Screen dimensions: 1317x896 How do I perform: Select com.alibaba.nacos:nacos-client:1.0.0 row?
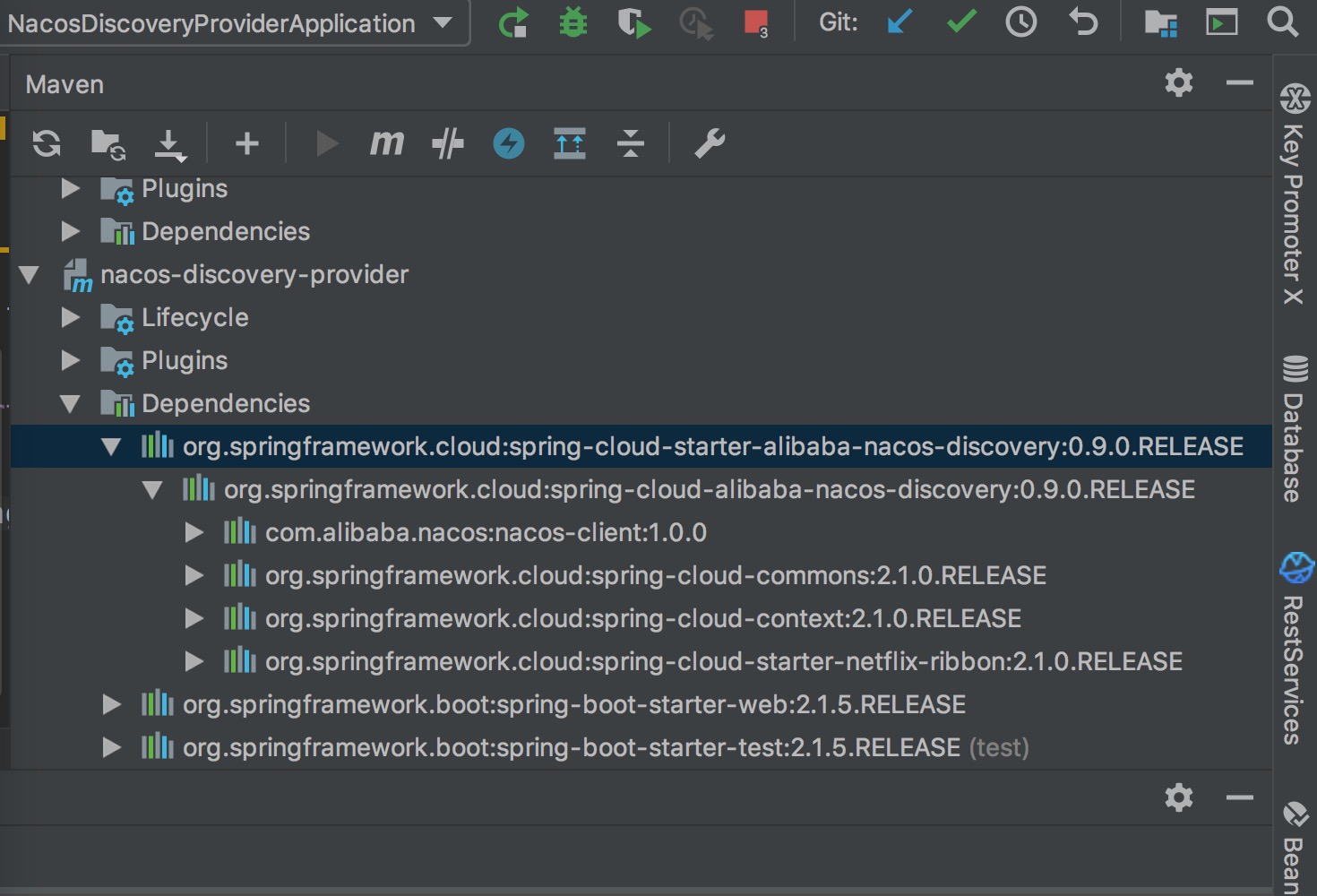coord(641,532)
